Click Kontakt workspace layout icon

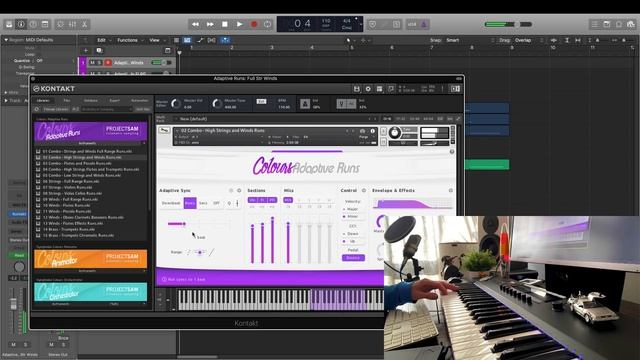pos(380,89)
